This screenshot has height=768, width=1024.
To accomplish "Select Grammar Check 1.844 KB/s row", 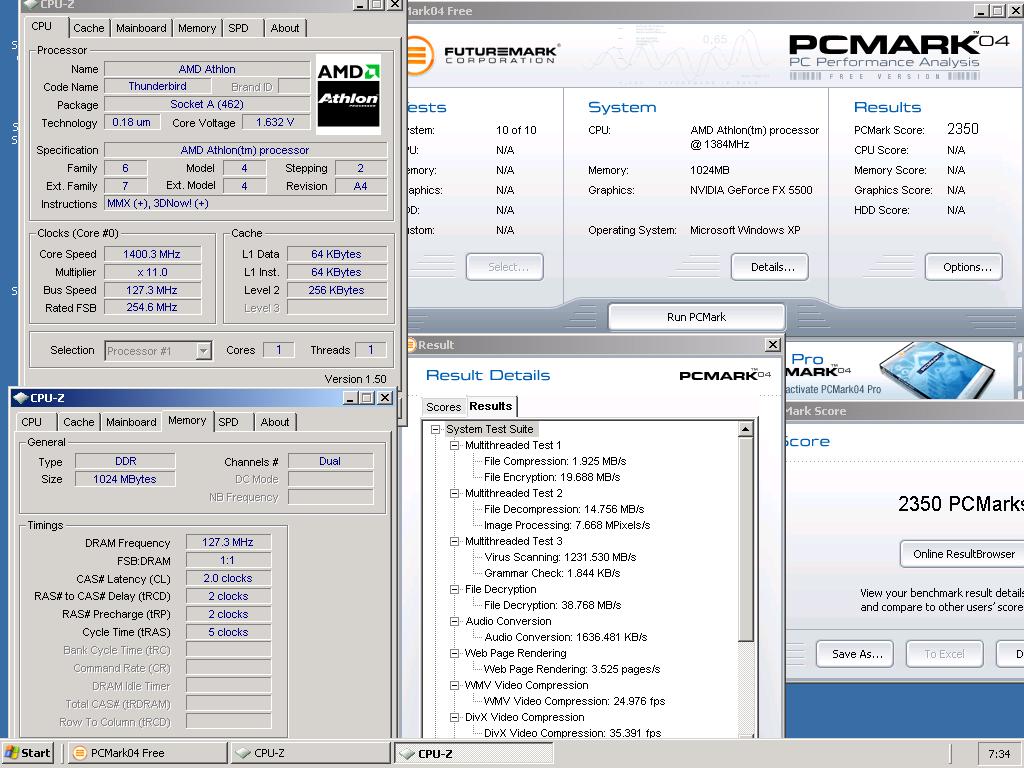I will (x=552, y=573).
